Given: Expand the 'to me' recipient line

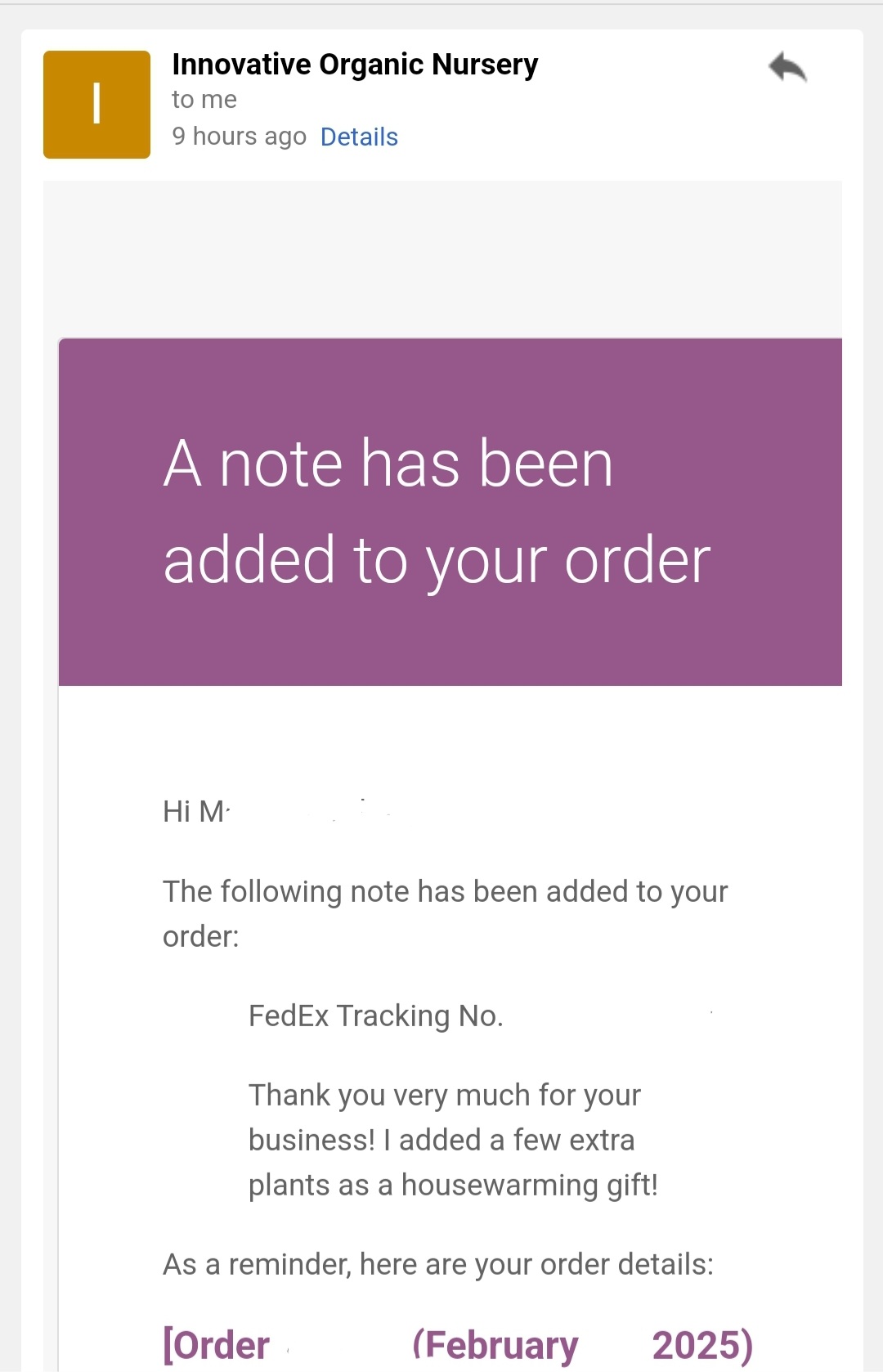Looking at the screenshot, I should click(204, 100).
